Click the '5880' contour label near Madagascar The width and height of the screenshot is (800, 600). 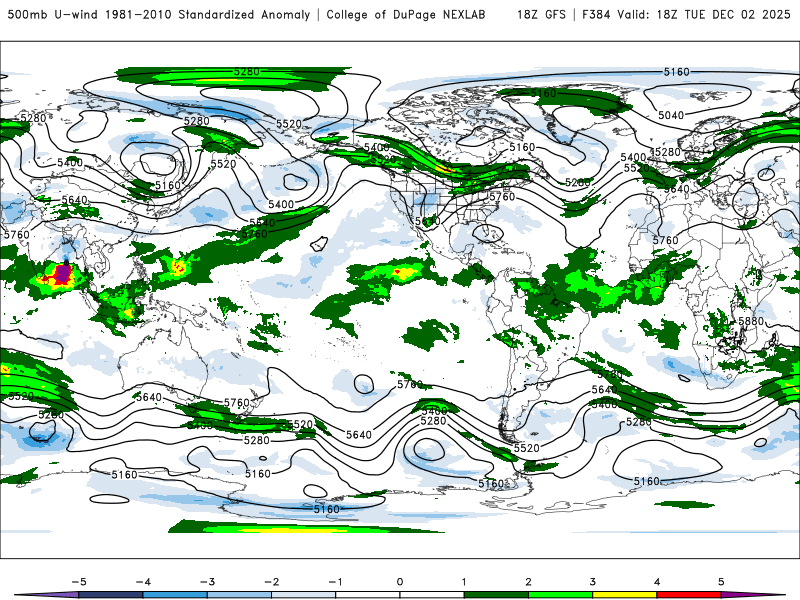click(751, 321)
